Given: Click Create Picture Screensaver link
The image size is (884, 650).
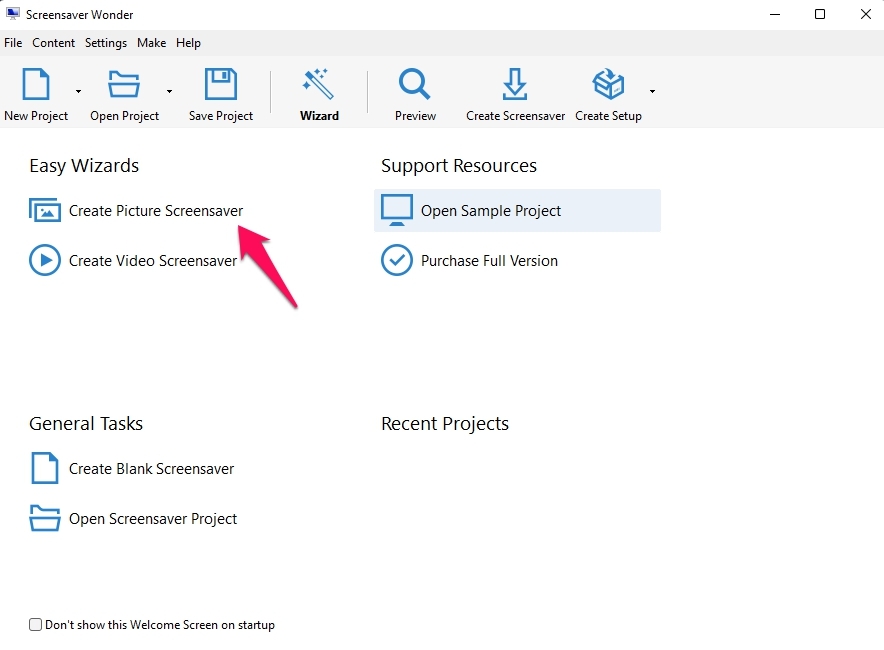Looking at the screenshot, I should [x=155, y=211].
